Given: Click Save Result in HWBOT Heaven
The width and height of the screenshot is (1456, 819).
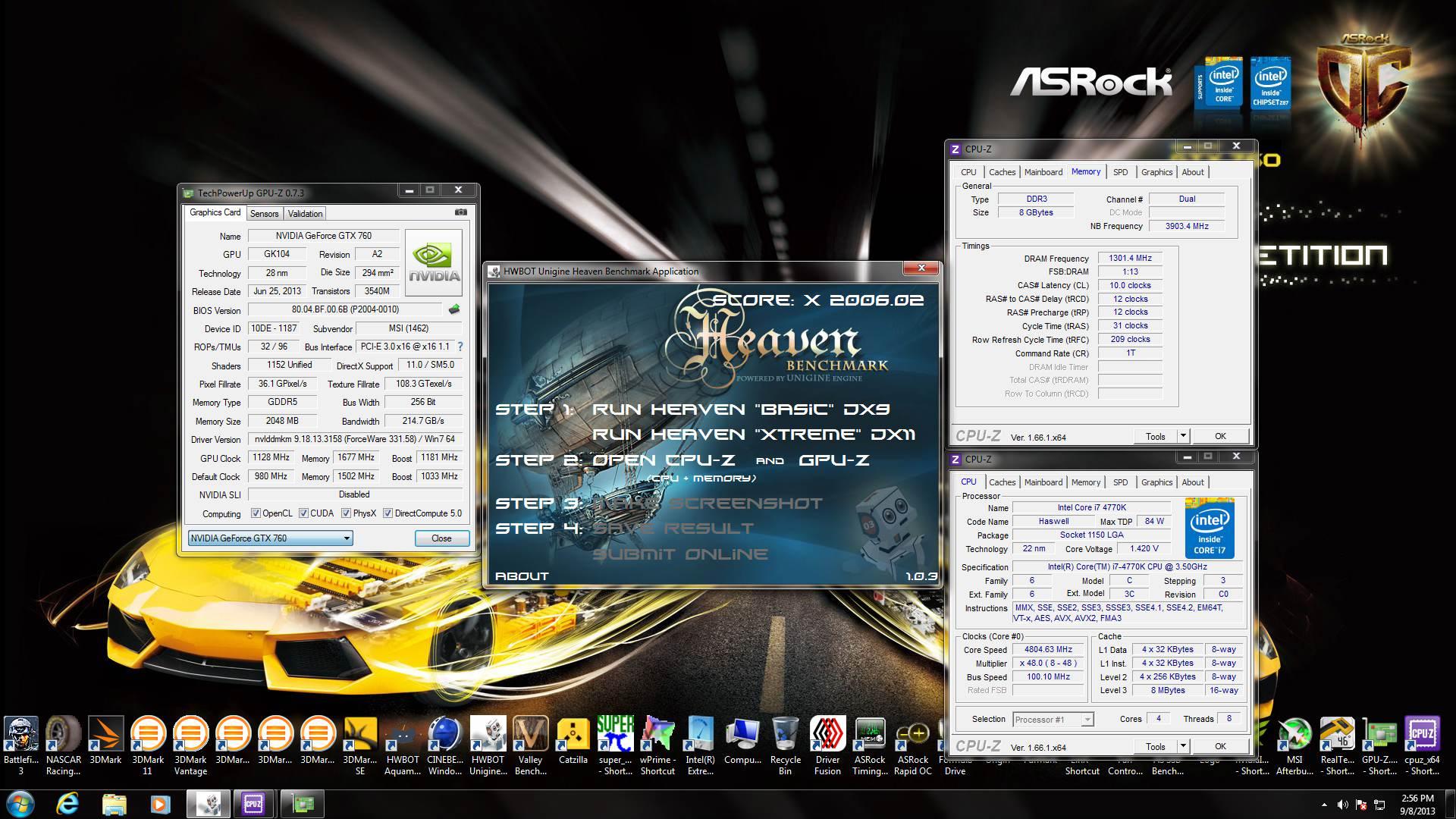Looking at the screenshot, I should click(673, 529).
